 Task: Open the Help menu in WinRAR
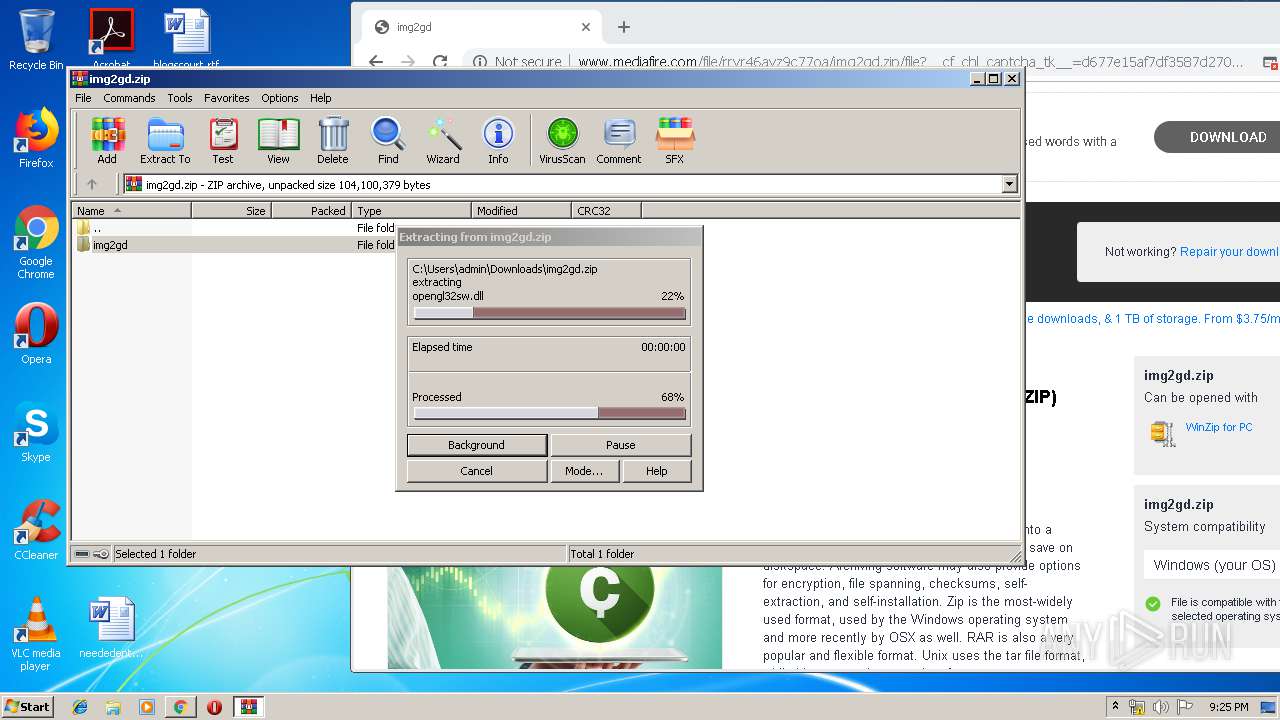(320, 98)
